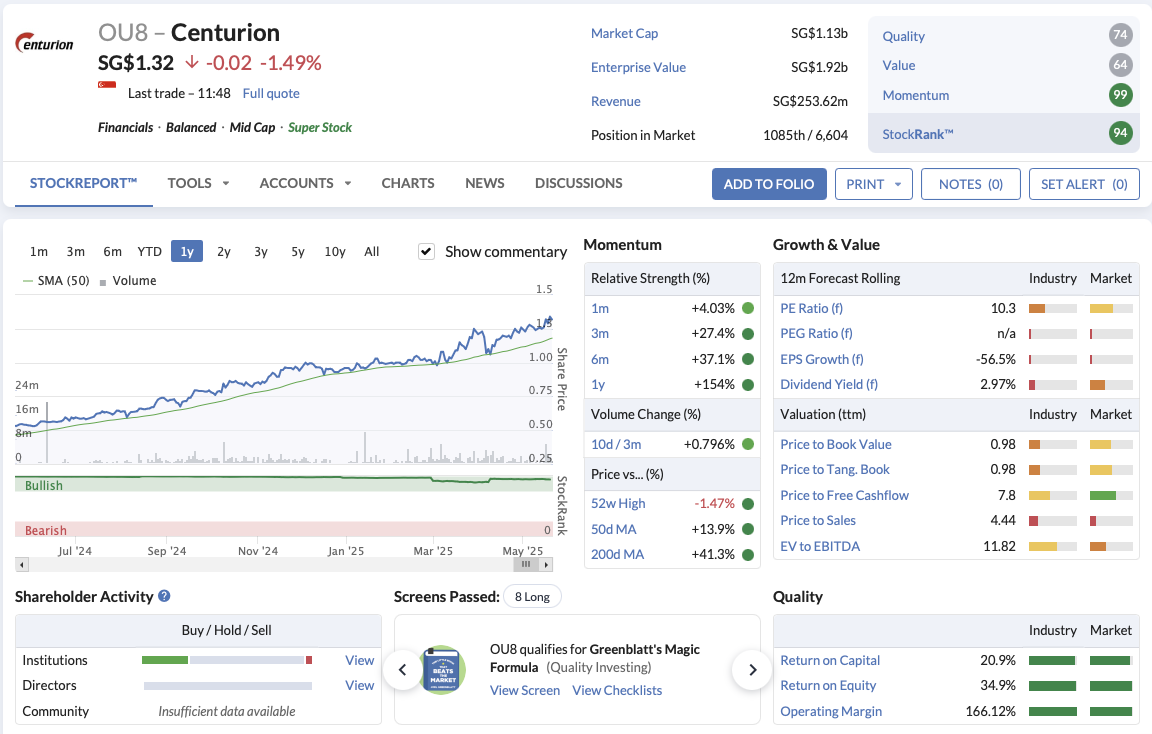Switch to the NEWS tab

tap(485, 183)
